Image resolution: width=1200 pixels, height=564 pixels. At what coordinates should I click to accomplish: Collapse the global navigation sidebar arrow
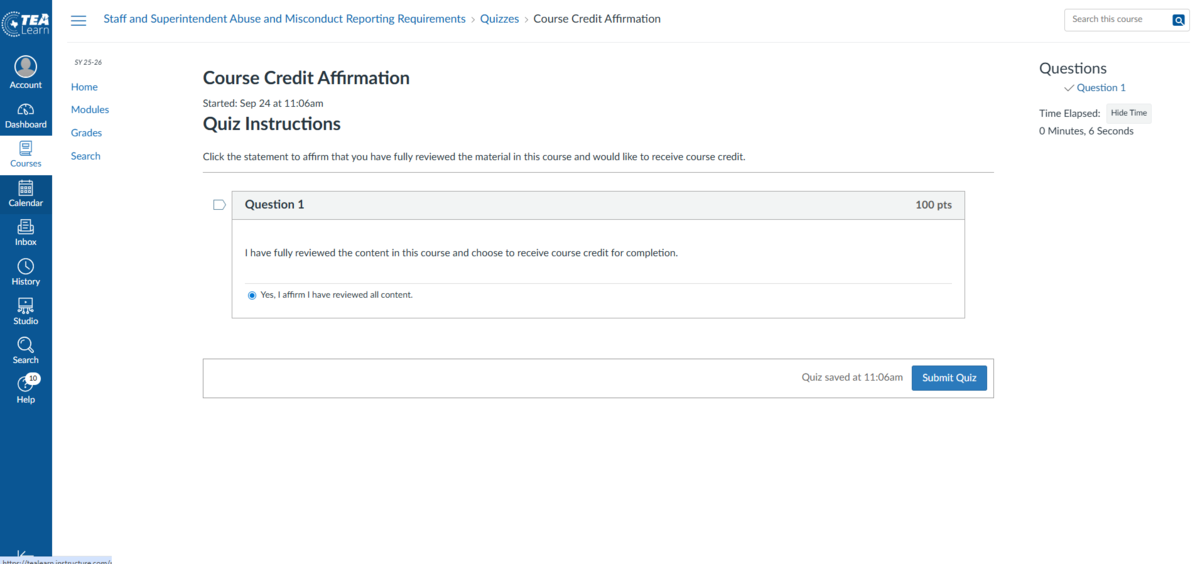tap(25, 555)
